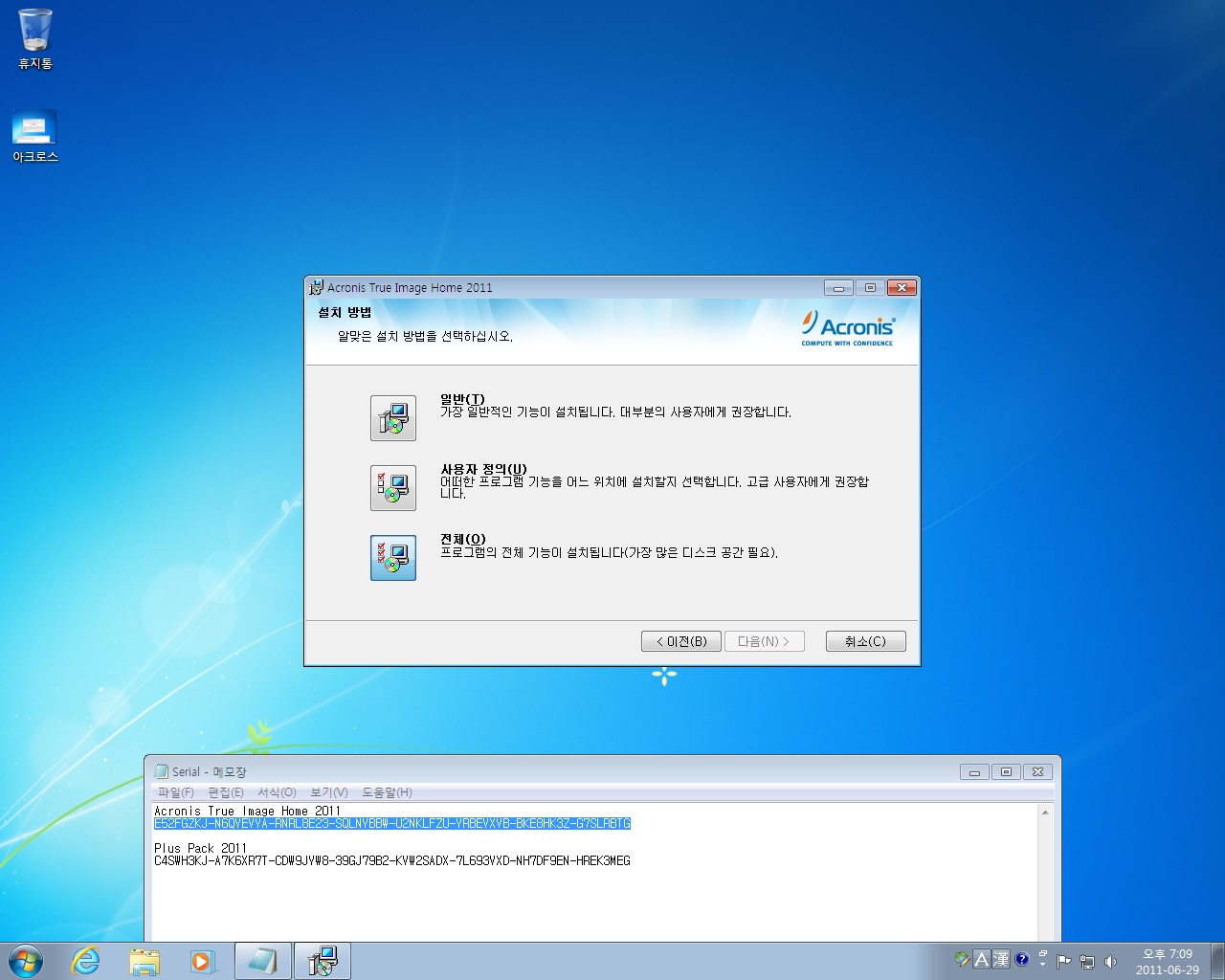Screen dimensions: 1225x980
Task: Minimize the Acronis True Image installer window
Action: coord(838,287)
